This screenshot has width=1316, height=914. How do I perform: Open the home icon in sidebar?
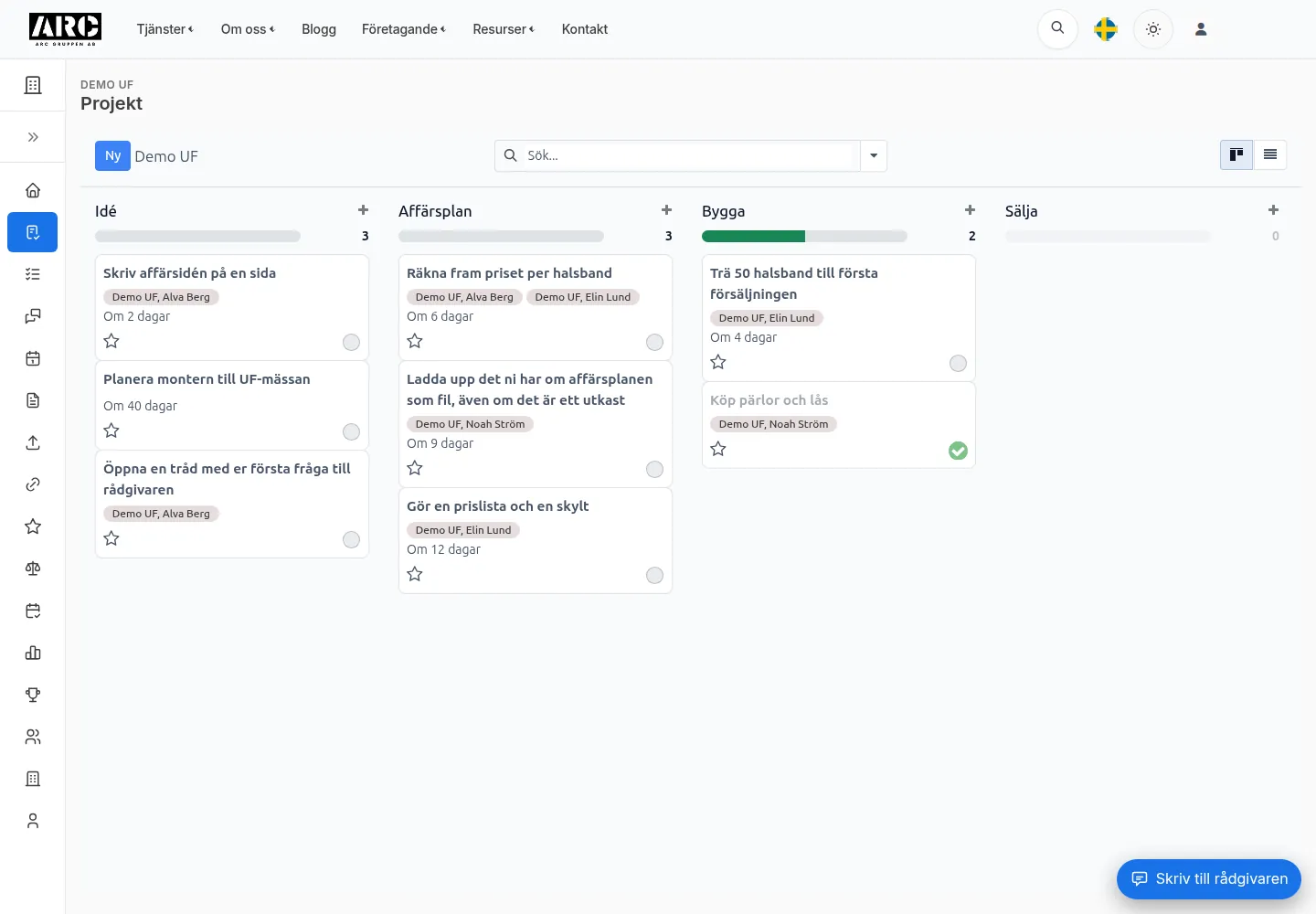(x=33, y=190)
